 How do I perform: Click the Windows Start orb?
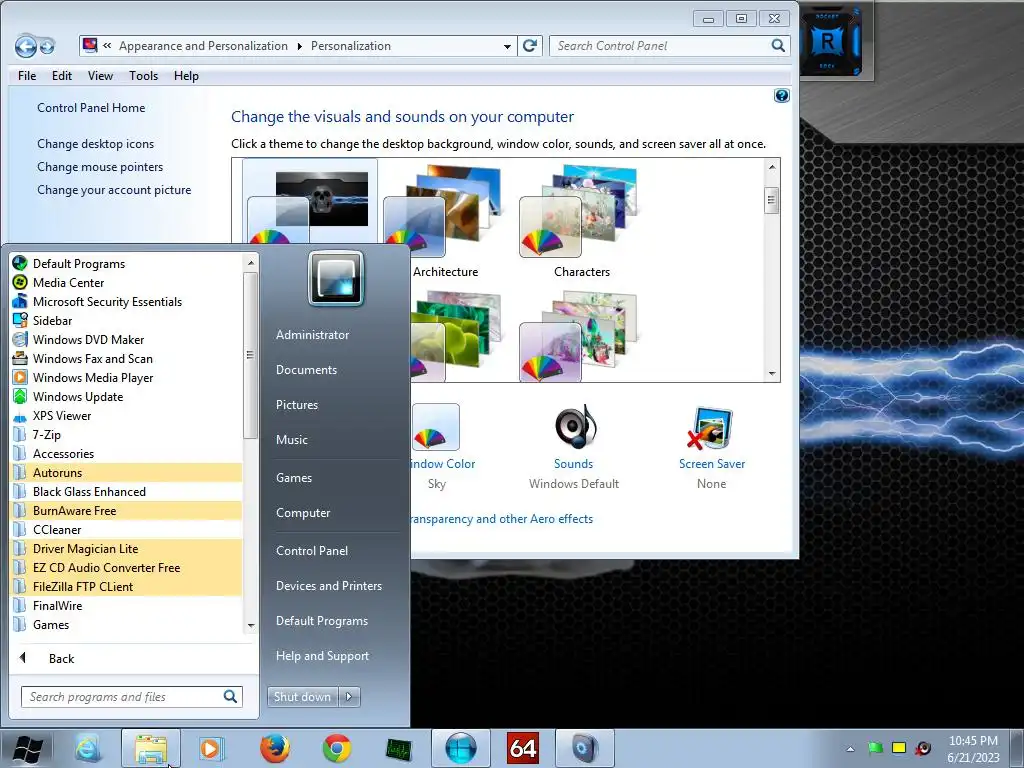[x=27, y=749]
